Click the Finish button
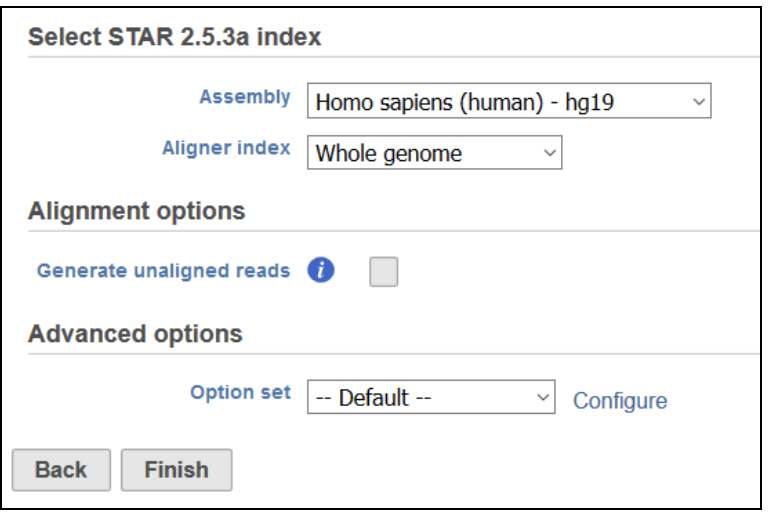Image resolution: width=768 pixels, height=514 pixels. 176,470
